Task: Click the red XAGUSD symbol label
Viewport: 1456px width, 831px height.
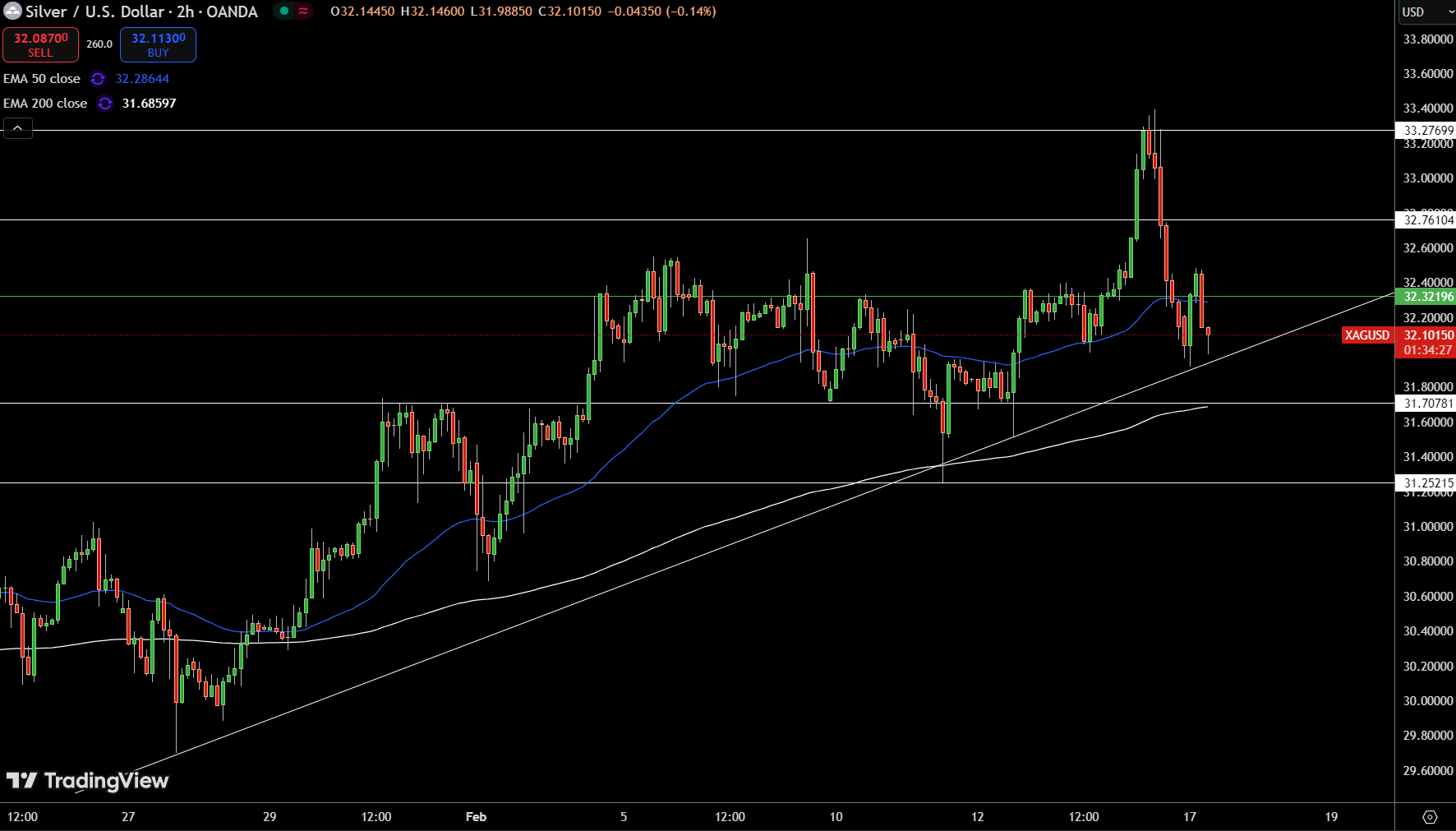Action: point(1367,335)
